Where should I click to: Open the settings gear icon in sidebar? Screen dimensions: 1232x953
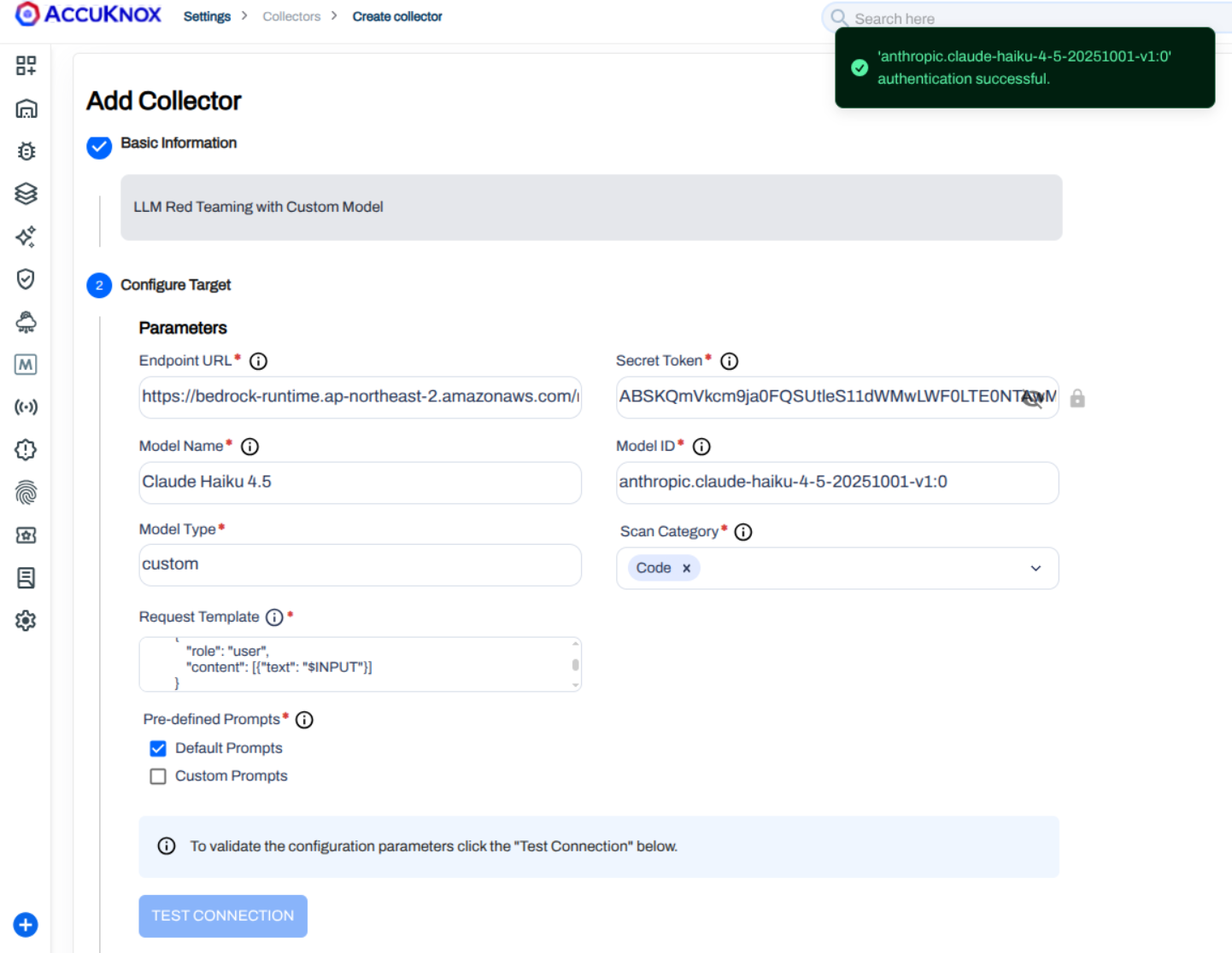coord(26,621)
